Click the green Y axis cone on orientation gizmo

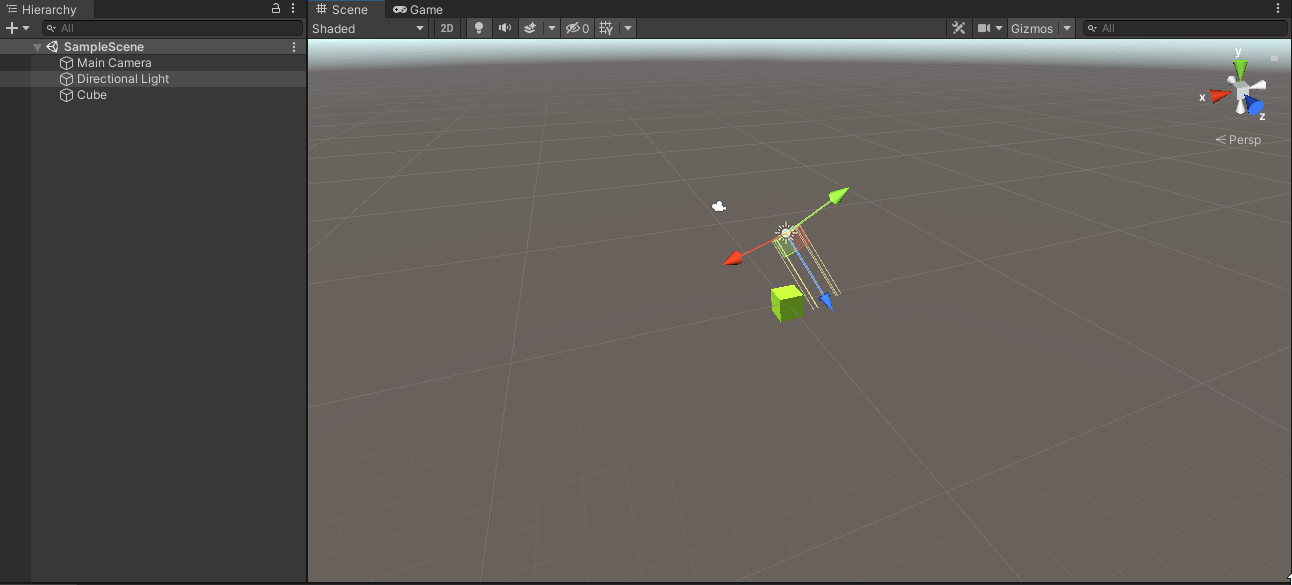coord(1240,68)
